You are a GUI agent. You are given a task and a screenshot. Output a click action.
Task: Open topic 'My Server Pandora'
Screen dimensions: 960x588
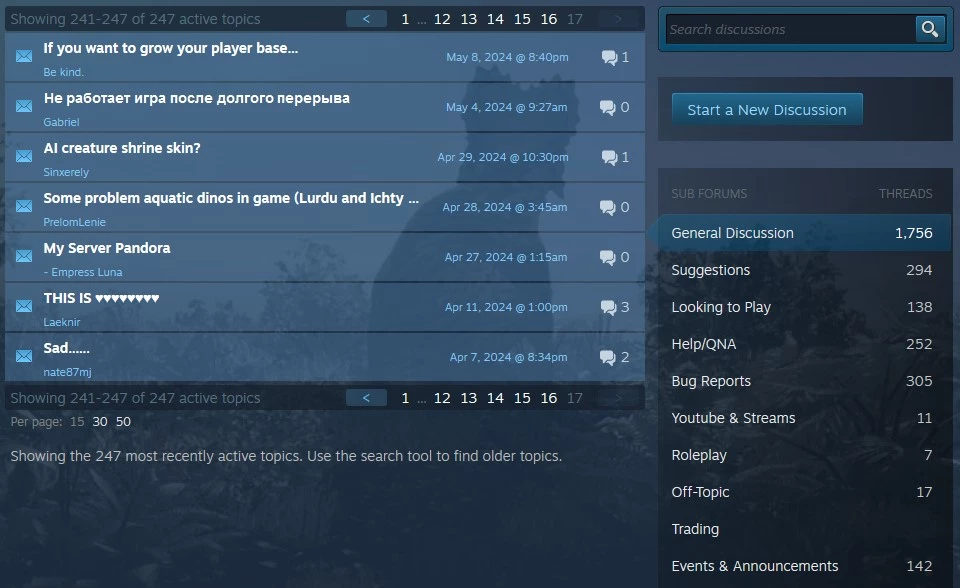(x=107, y=248)
